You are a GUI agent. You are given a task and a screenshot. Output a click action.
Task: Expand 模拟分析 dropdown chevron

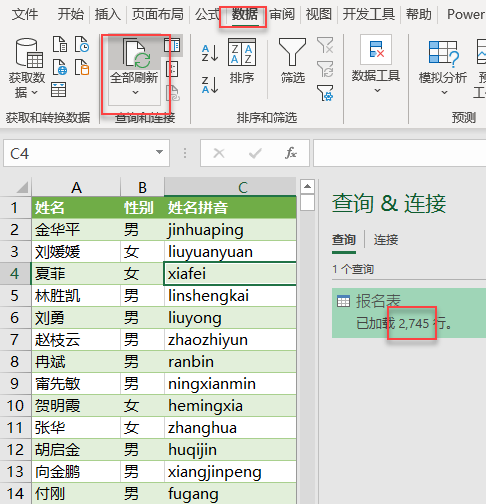point(444,92)
